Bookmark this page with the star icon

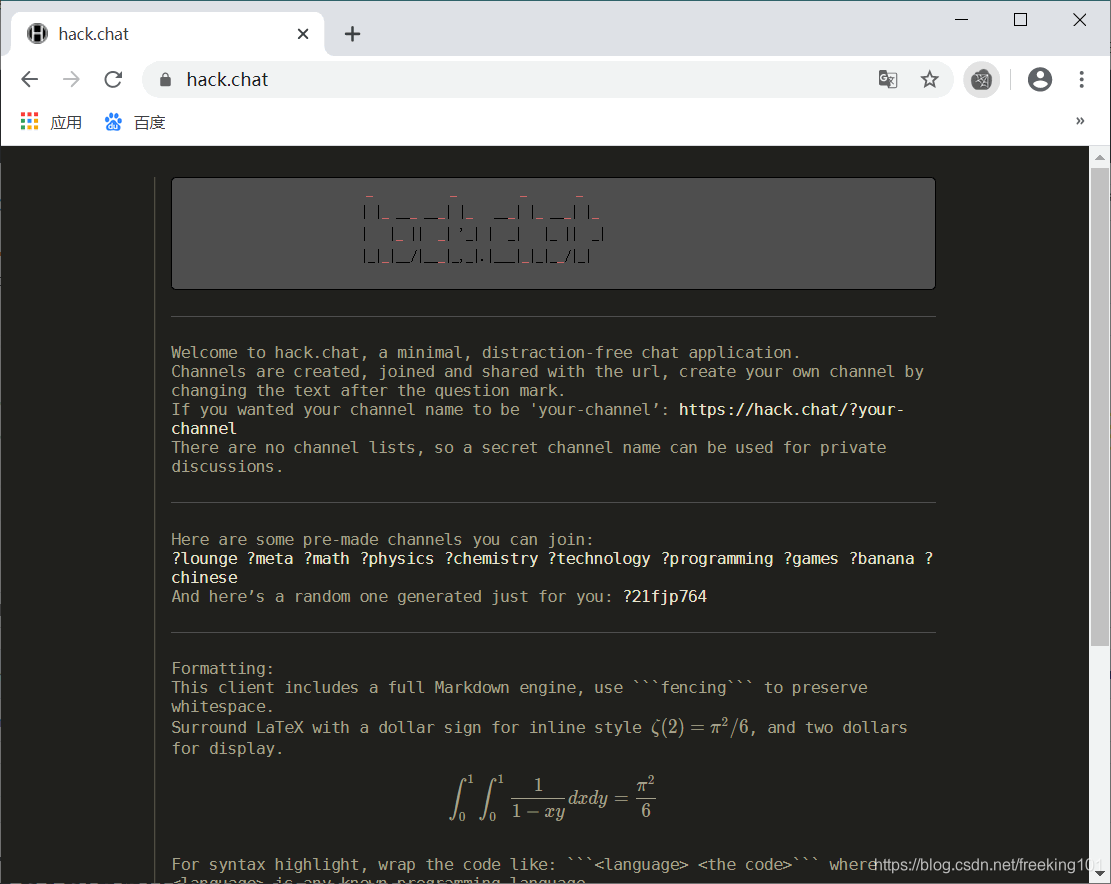click(930, 79)
